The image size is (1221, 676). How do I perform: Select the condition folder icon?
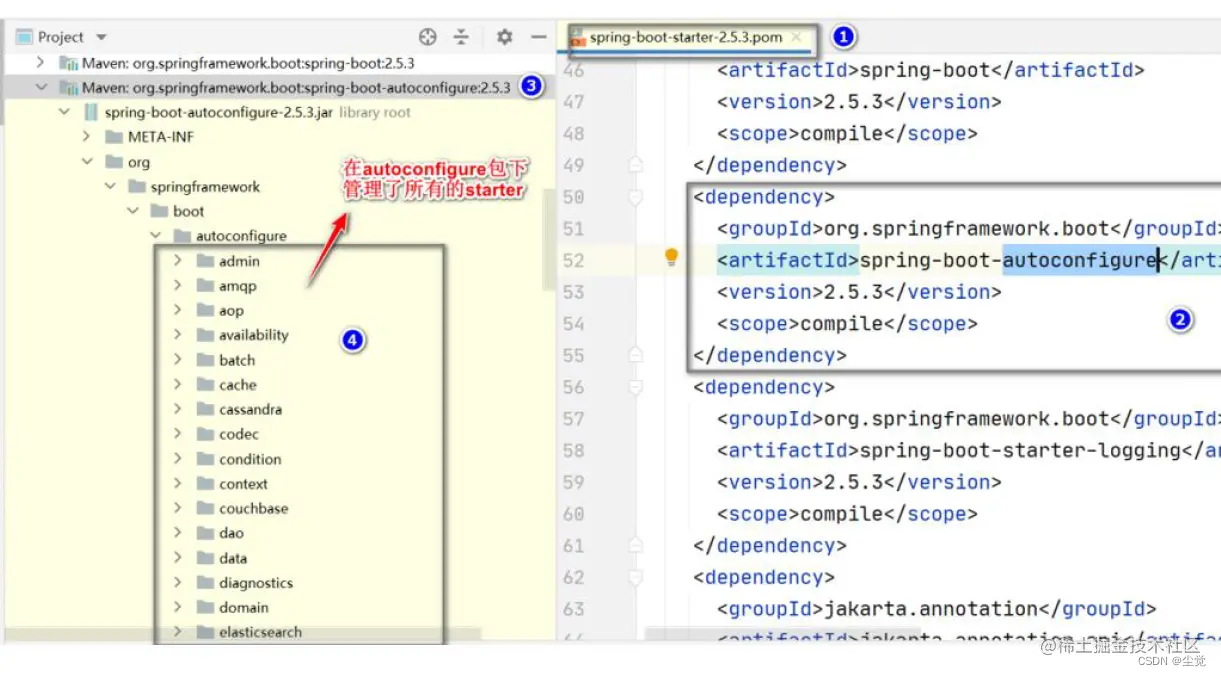coord(206,459)
